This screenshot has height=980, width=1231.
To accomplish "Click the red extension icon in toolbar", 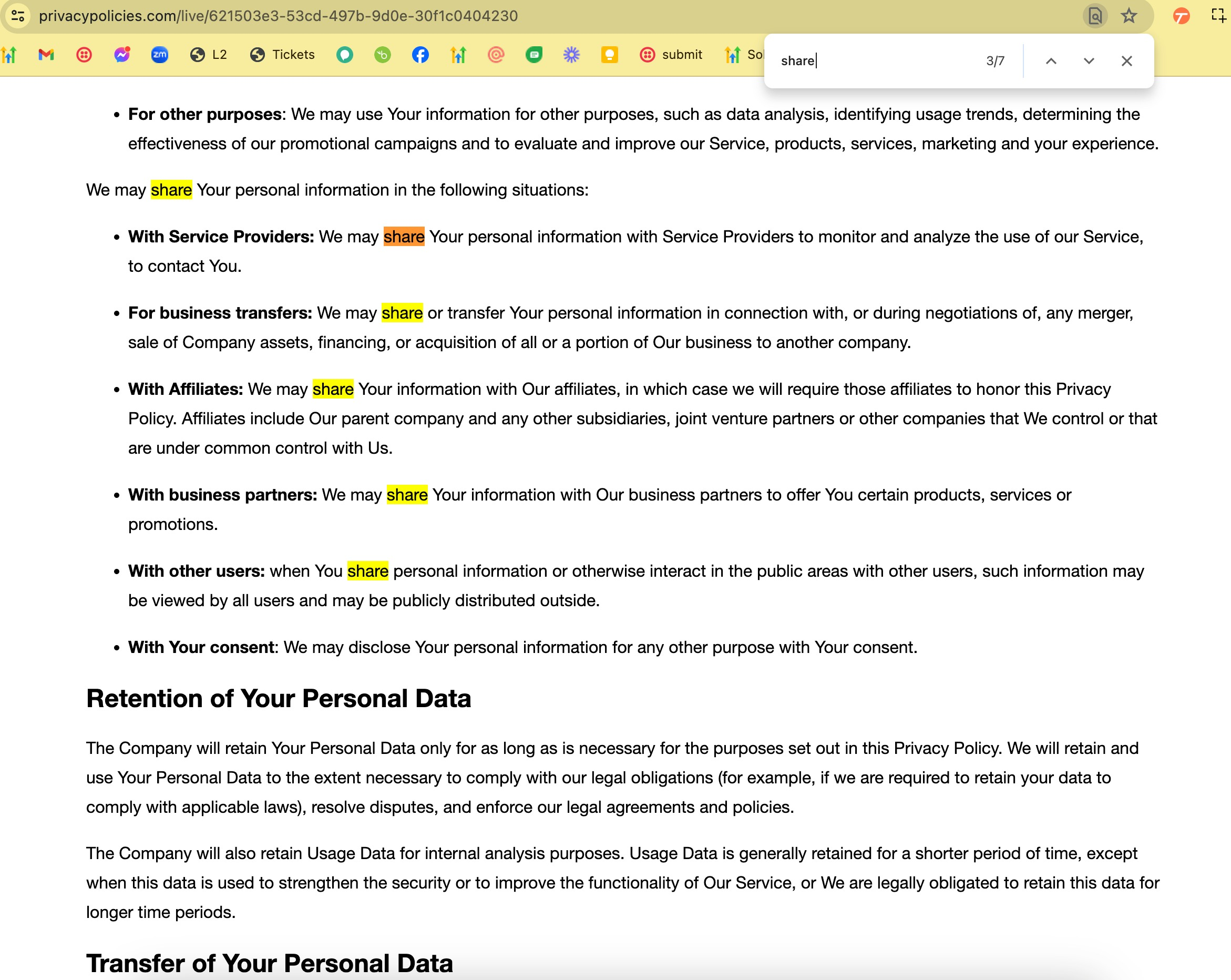I will [x=1181, y=15].
